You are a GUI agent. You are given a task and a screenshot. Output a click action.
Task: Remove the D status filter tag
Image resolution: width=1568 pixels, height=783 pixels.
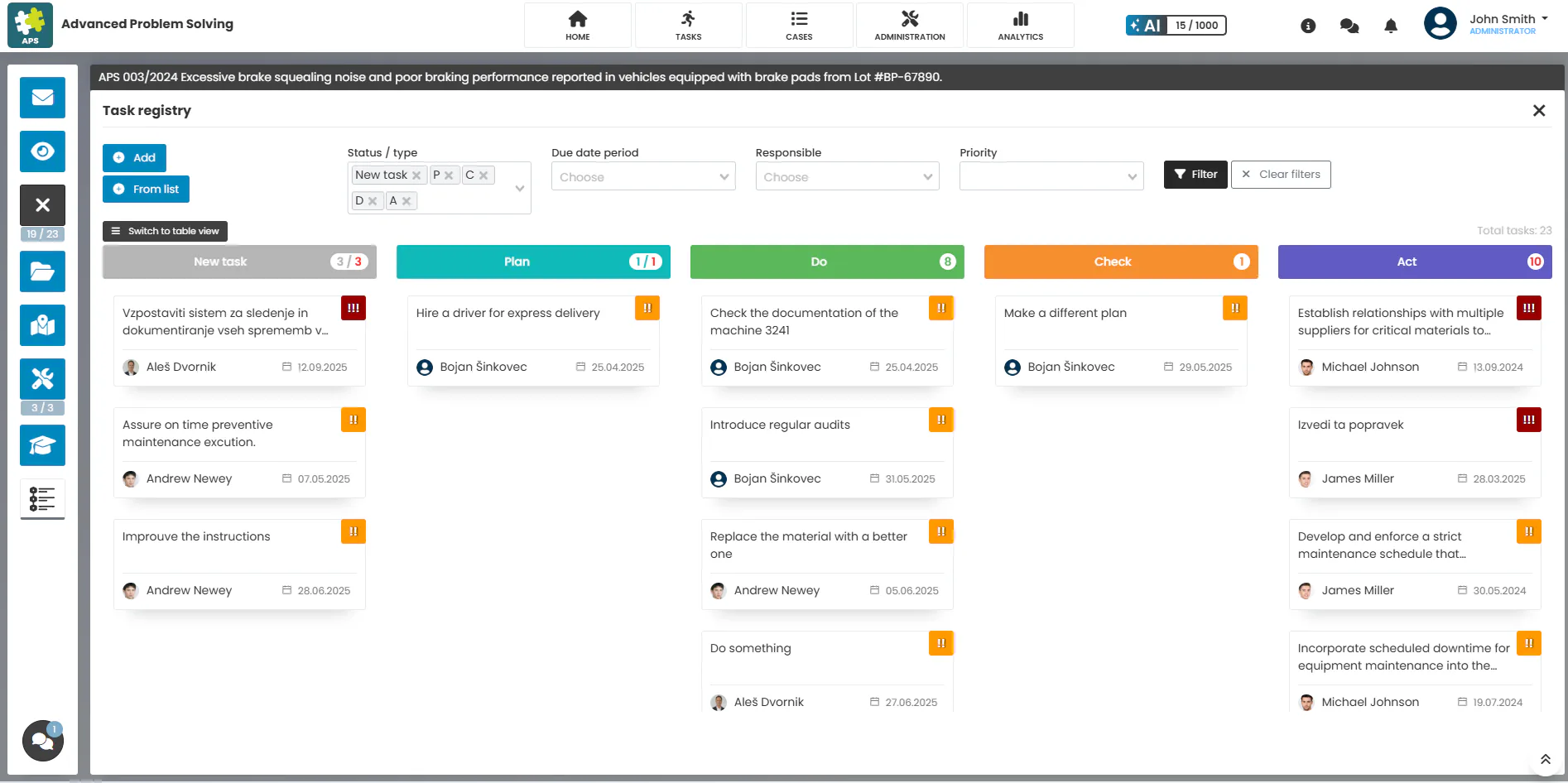click(x=373, y=201)
